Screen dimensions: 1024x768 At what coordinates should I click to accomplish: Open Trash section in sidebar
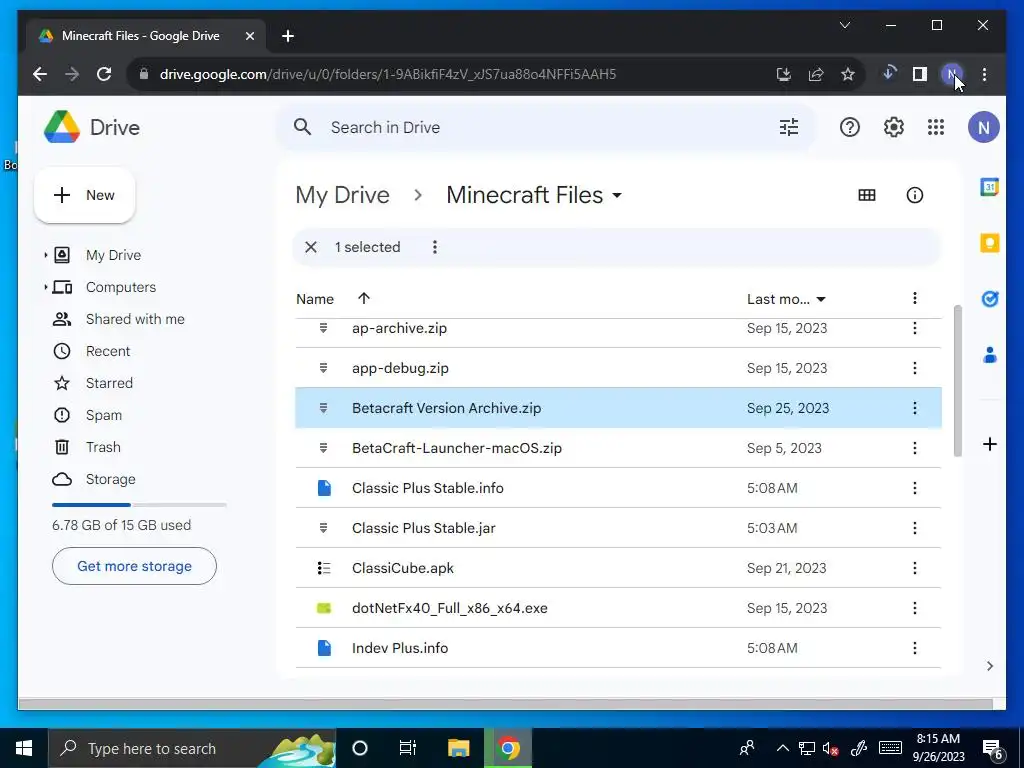(103, 447)
